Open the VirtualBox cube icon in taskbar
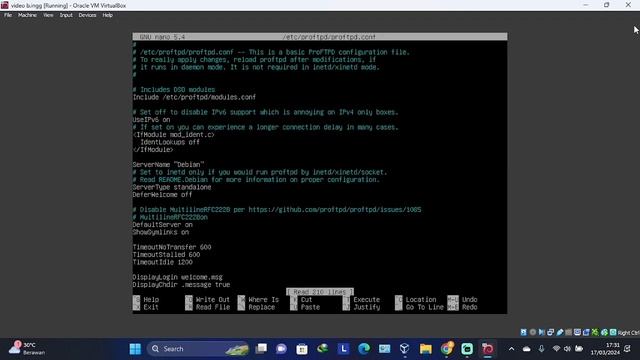The width and height of the screenshot is (640, 360). pos(405,349)
